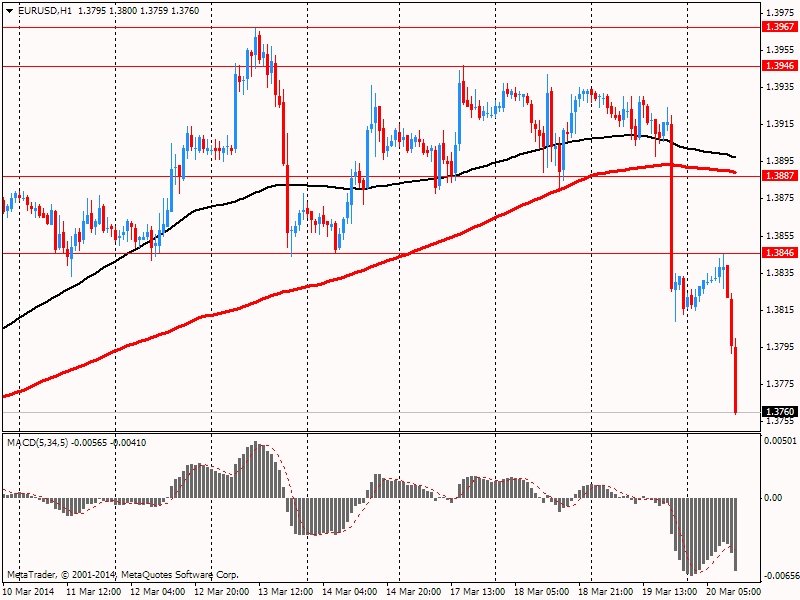
Task: Click the 1.3855 price scale value
Action: point(780,236)
